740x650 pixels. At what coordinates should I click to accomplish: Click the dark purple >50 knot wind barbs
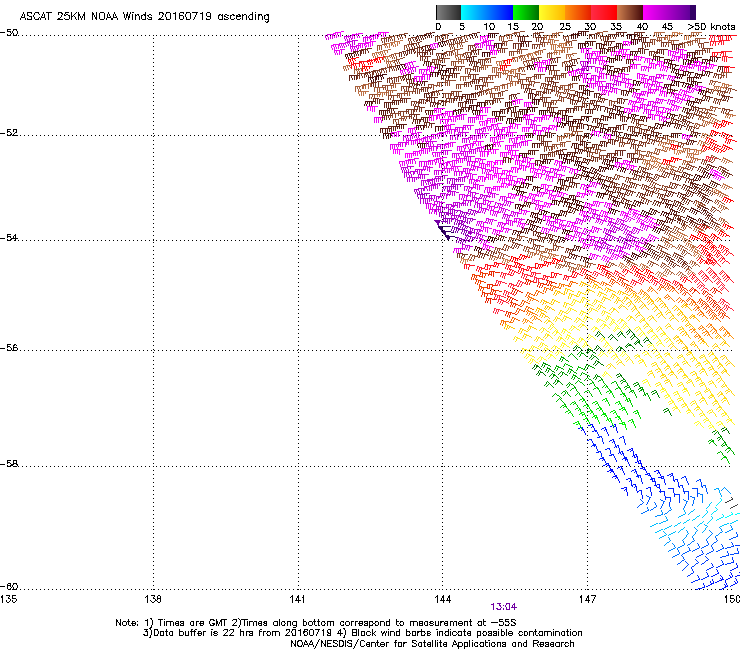(447, 229)
